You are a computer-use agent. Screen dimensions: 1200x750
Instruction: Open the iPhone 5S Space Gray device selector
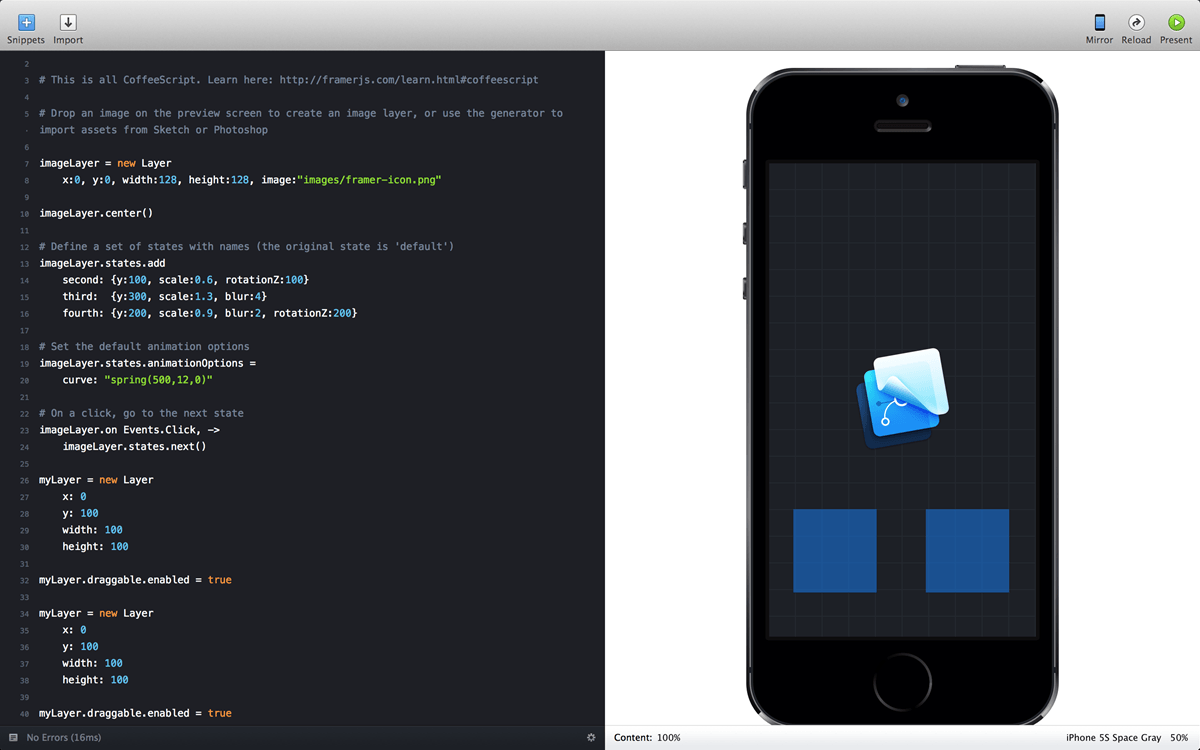[x=1113, y=738]
